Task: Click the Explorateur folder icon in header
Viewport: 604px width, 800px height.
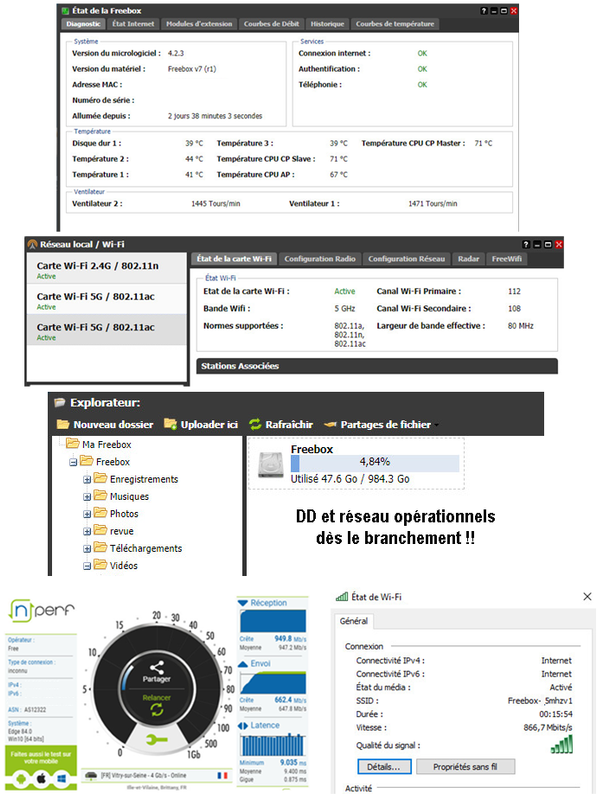Action: pyautogui.click(x=60, y=403)
